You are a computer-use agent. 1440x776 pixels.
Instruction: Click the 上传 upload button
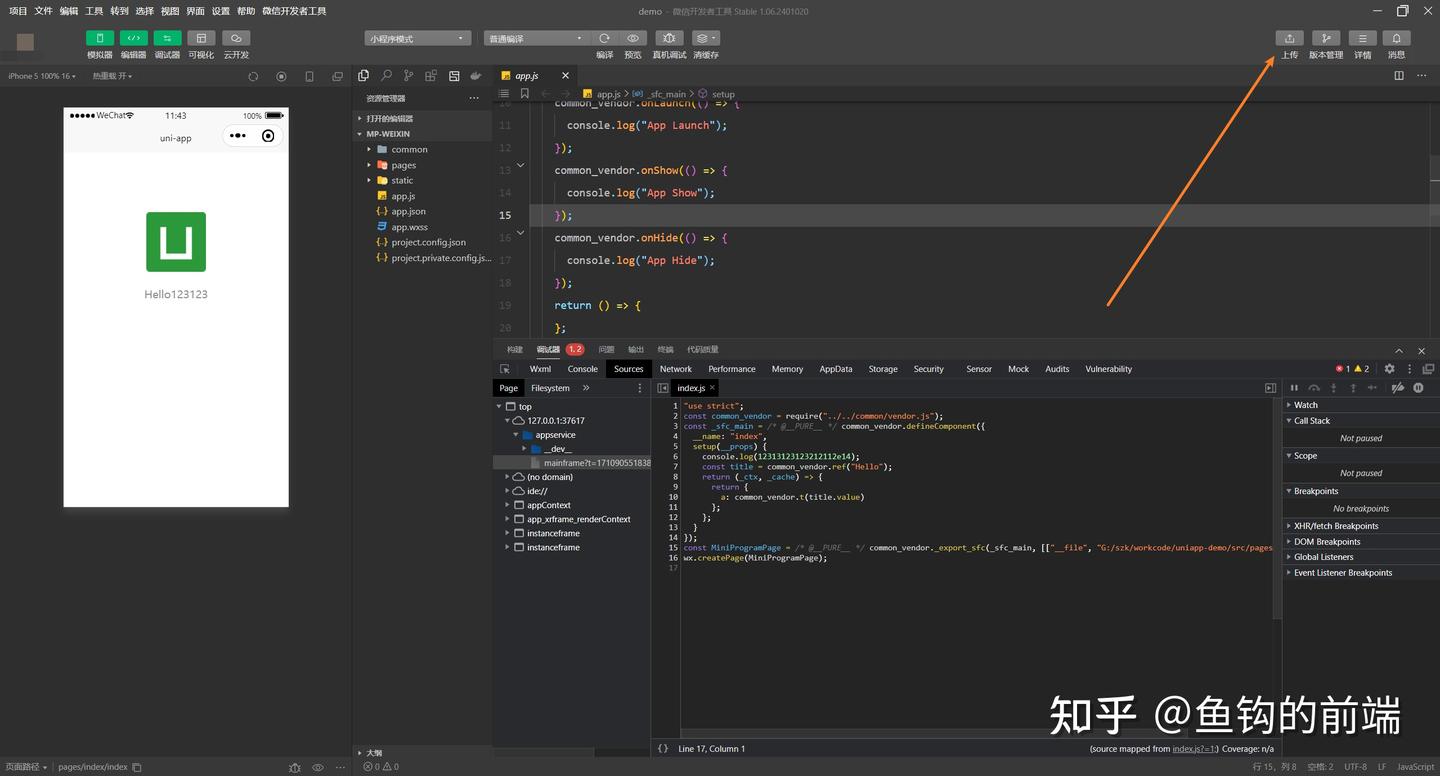(x=1290, y=38)
